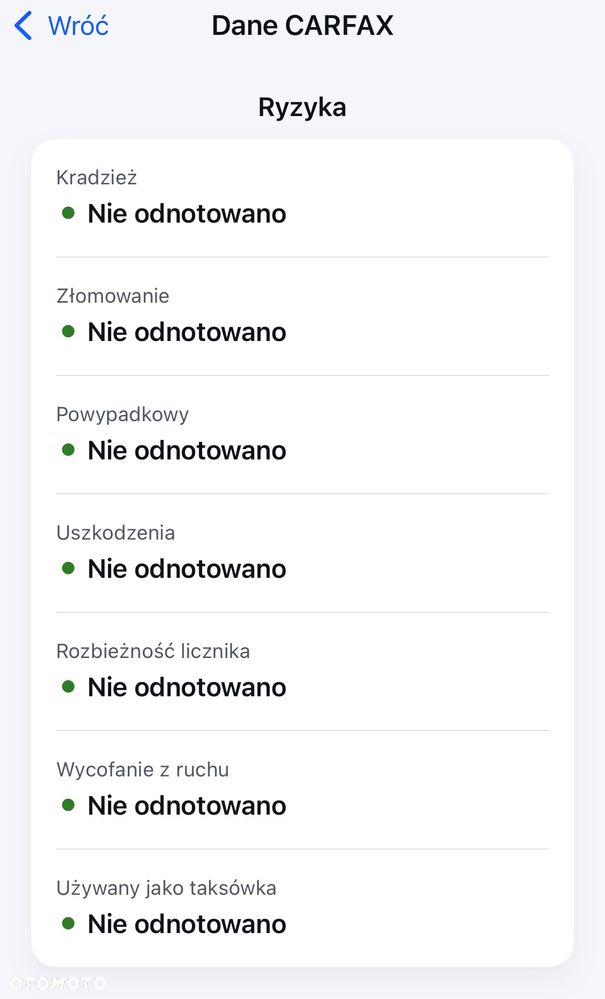Go back using the Wróć link
605x999 pixels.
(78, 26)
